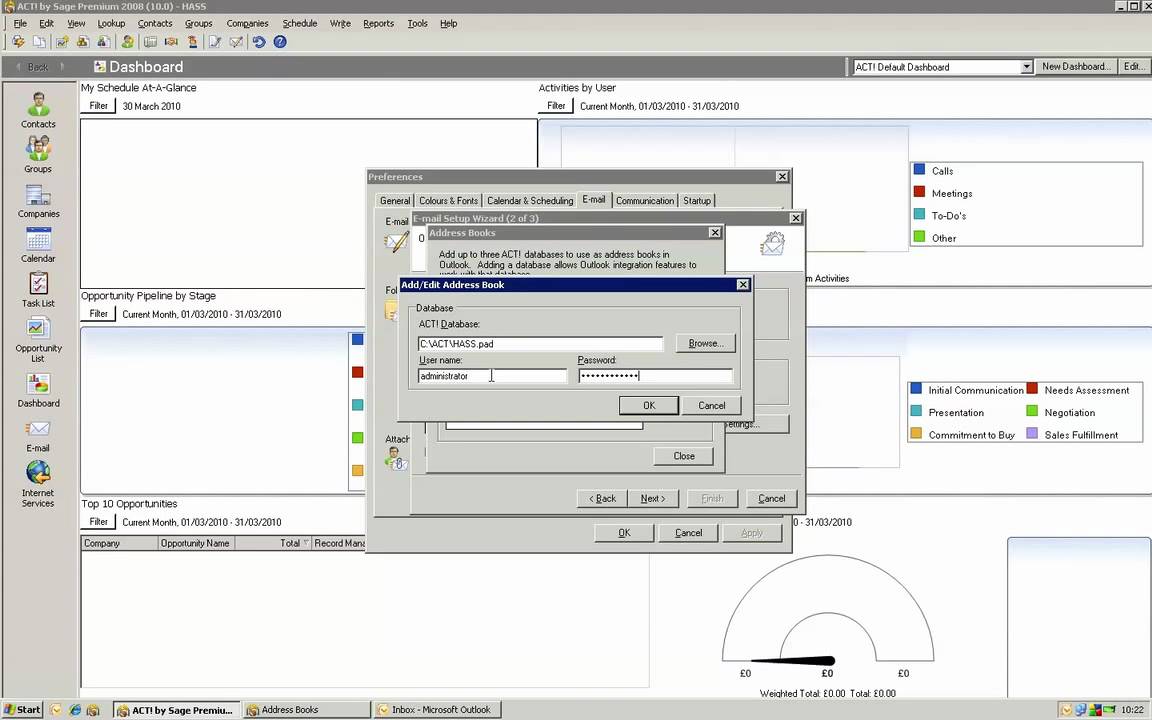Switch to Inbox - Microsoft Outlook taskbar button

(437, 710)
